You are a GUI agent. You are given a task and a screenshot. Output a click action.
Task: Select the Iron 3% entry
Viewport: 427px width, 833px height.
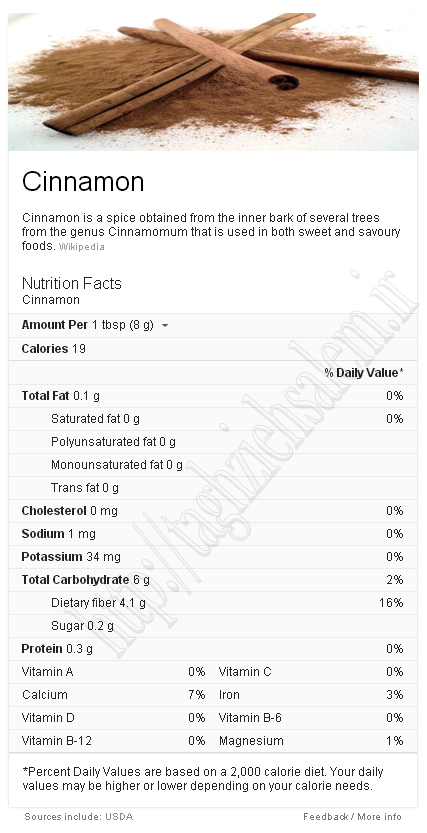pyautogui.click(x=311, y=695)
